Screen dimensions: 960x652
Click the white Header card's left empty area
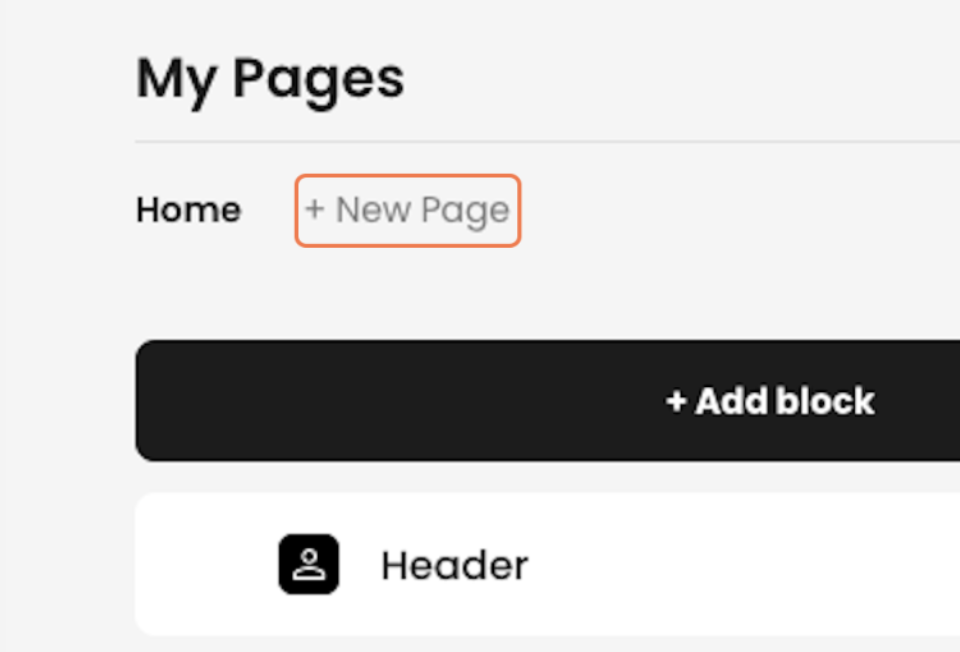(x=205, y=564)
